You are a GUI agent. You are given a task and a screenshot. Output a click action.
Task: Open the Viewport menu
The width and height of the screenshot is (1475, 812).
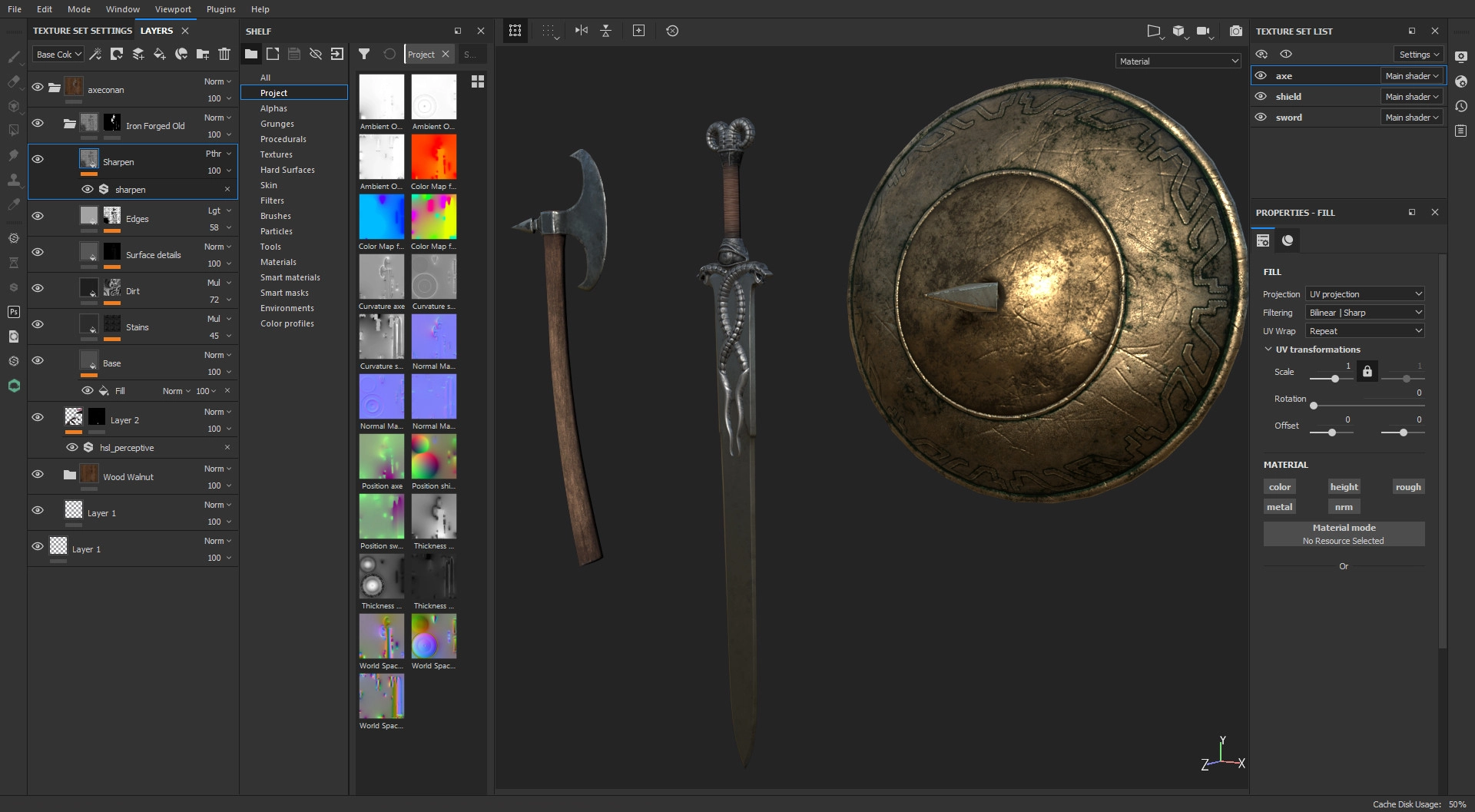[173, 9]
